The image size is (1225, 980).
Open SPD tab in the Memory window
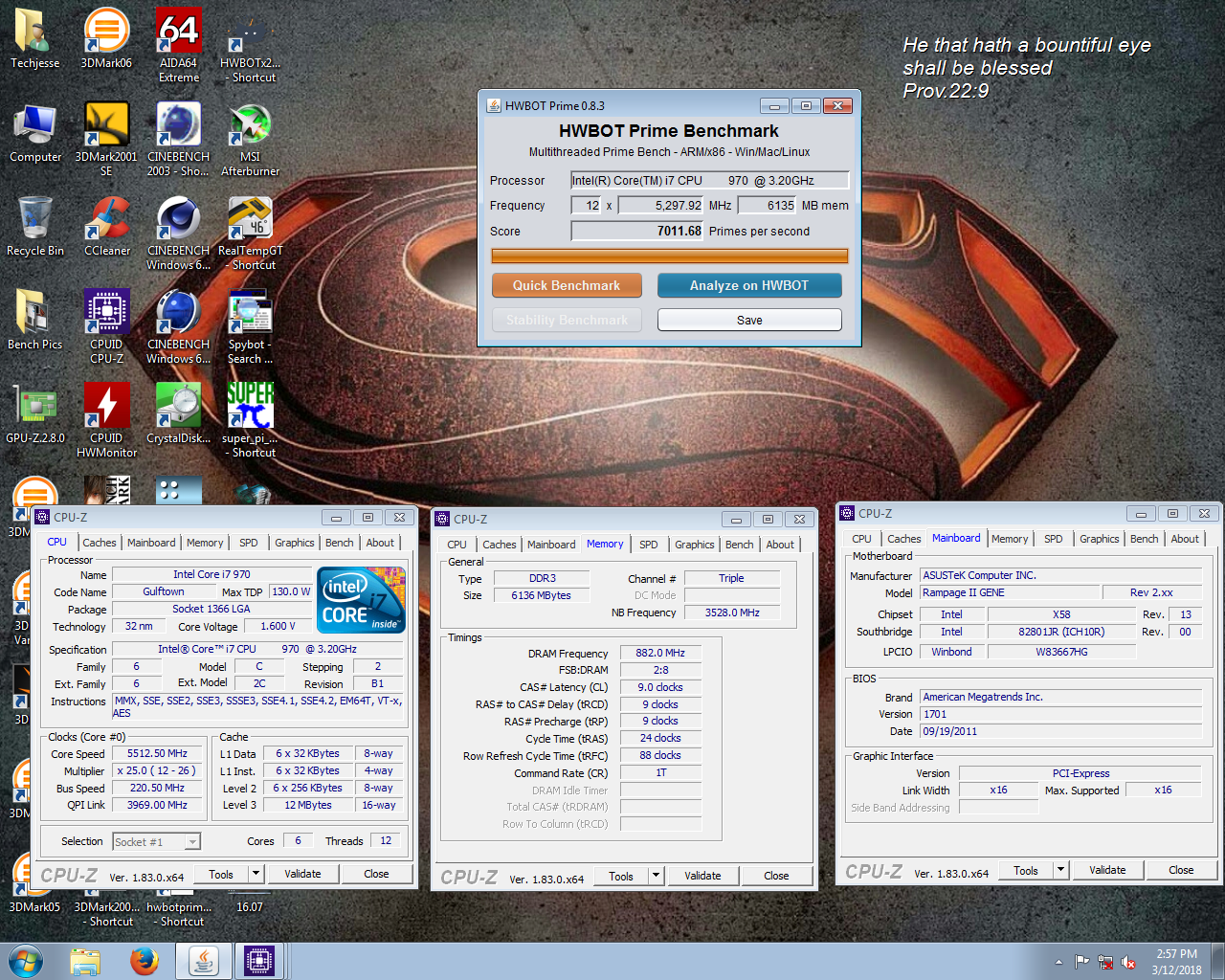point(648,545)
